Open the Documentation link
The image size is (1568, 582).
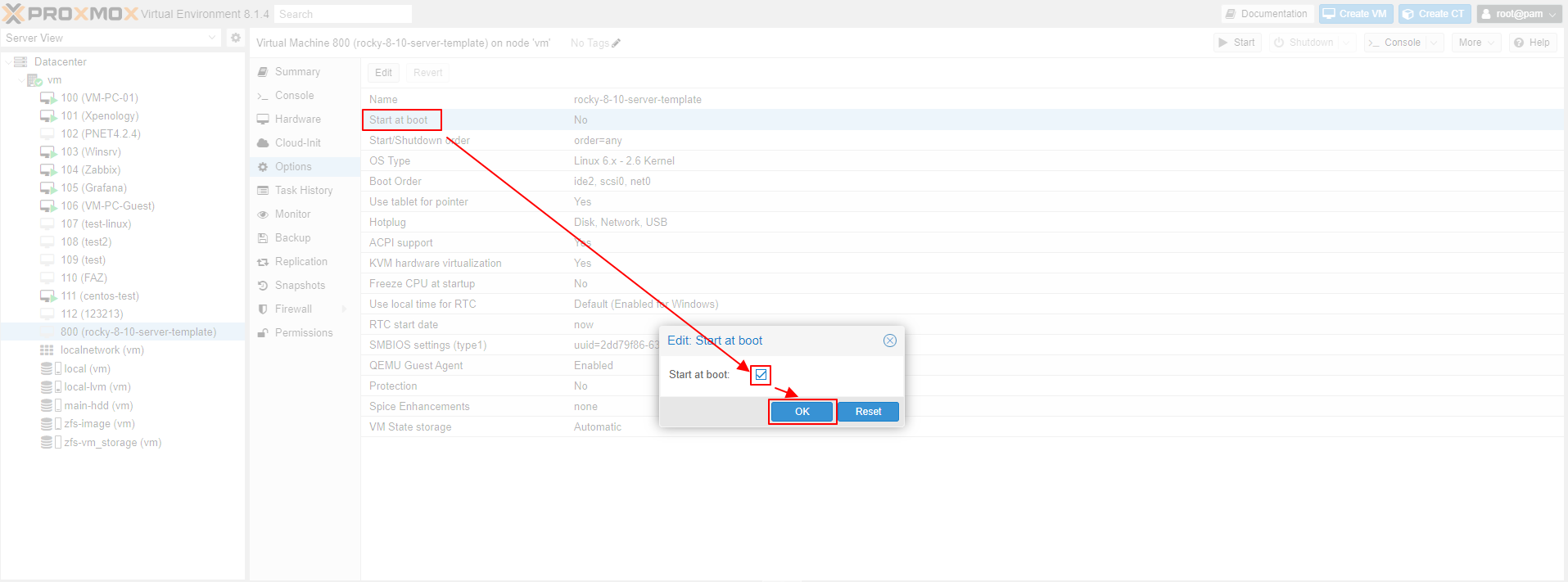point(1268,14)
